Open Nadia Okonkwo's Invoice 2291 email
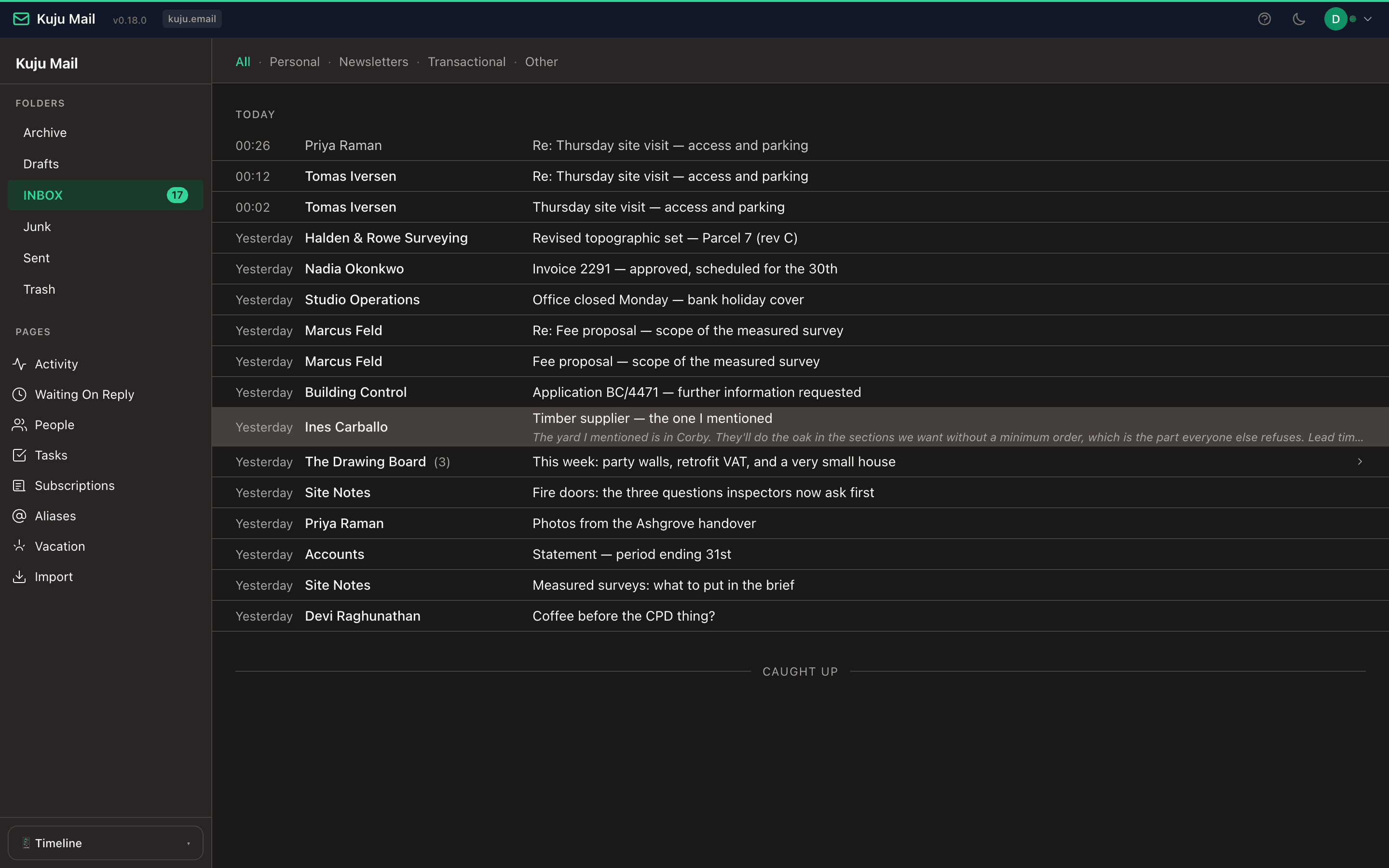 tap(800, 269)
